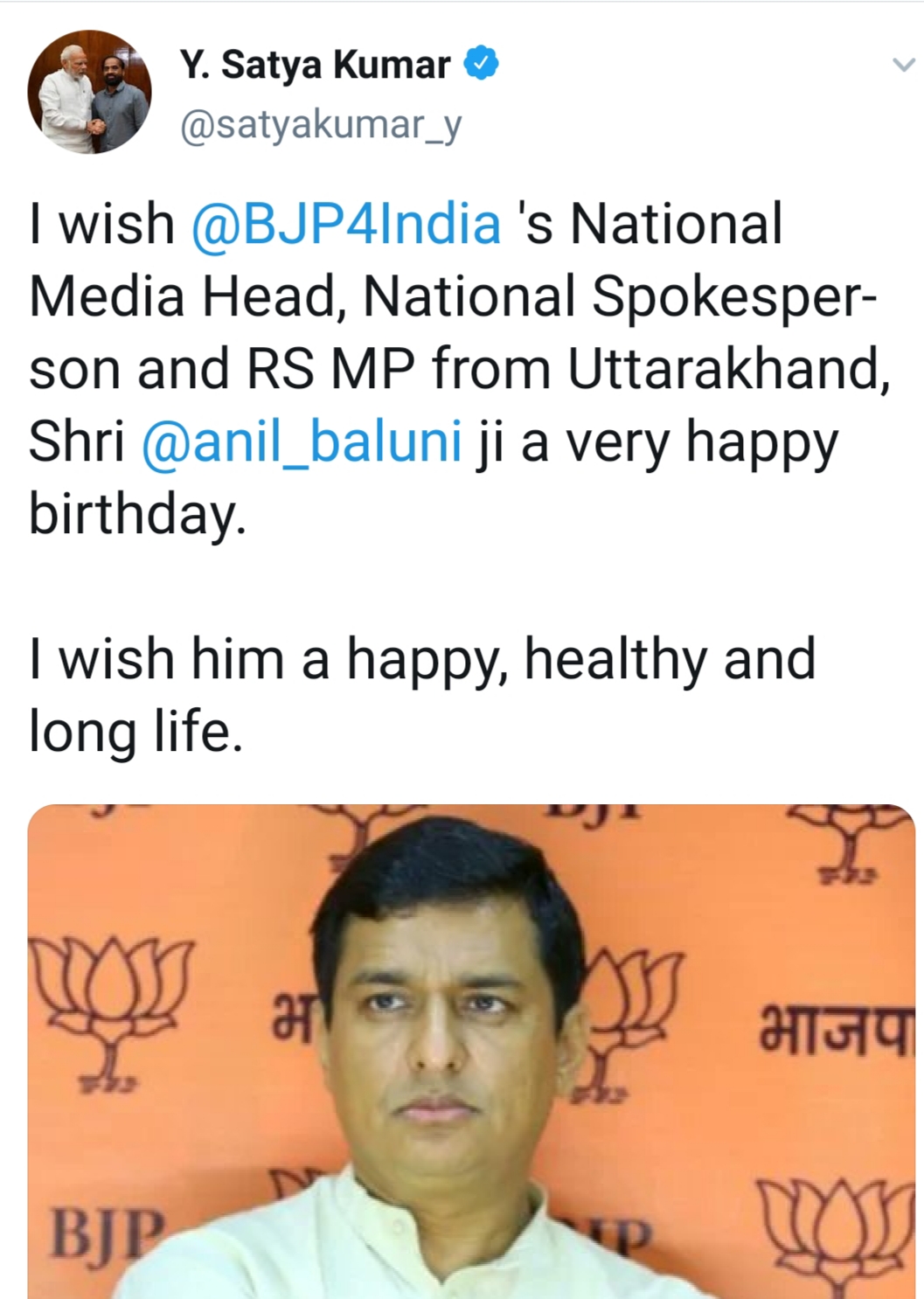This screenshot has height=1299, width=924.
Task: Expand the tweet options chevron
Action: (x=903, y=65)
